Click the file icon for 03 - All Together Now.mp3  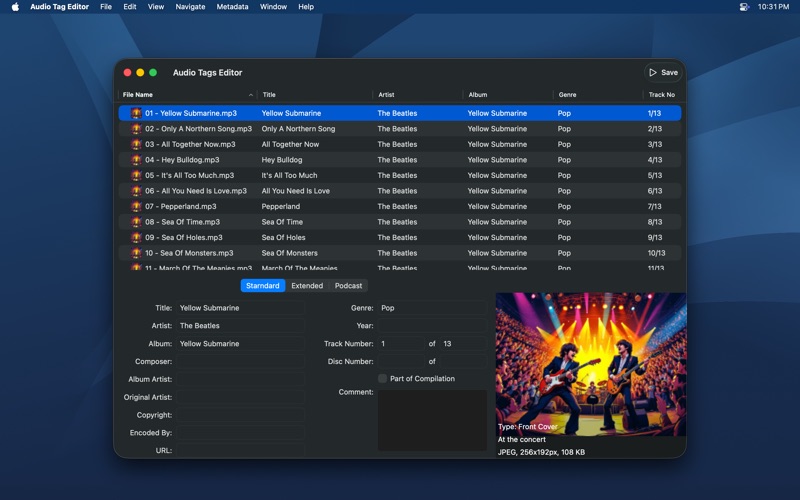point(136,144)
